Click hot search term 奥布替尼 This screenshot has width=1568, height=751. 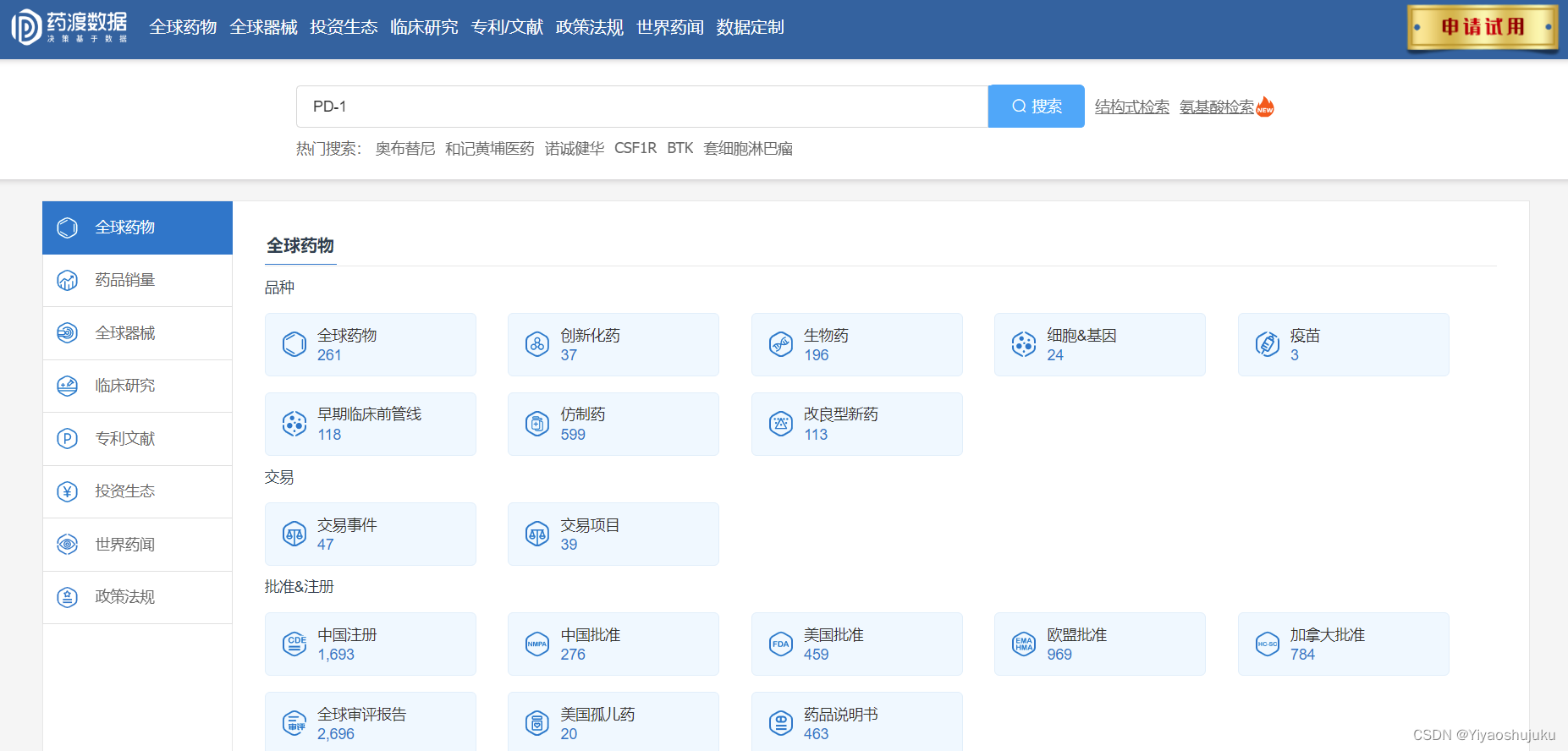(x=405, y=149)
